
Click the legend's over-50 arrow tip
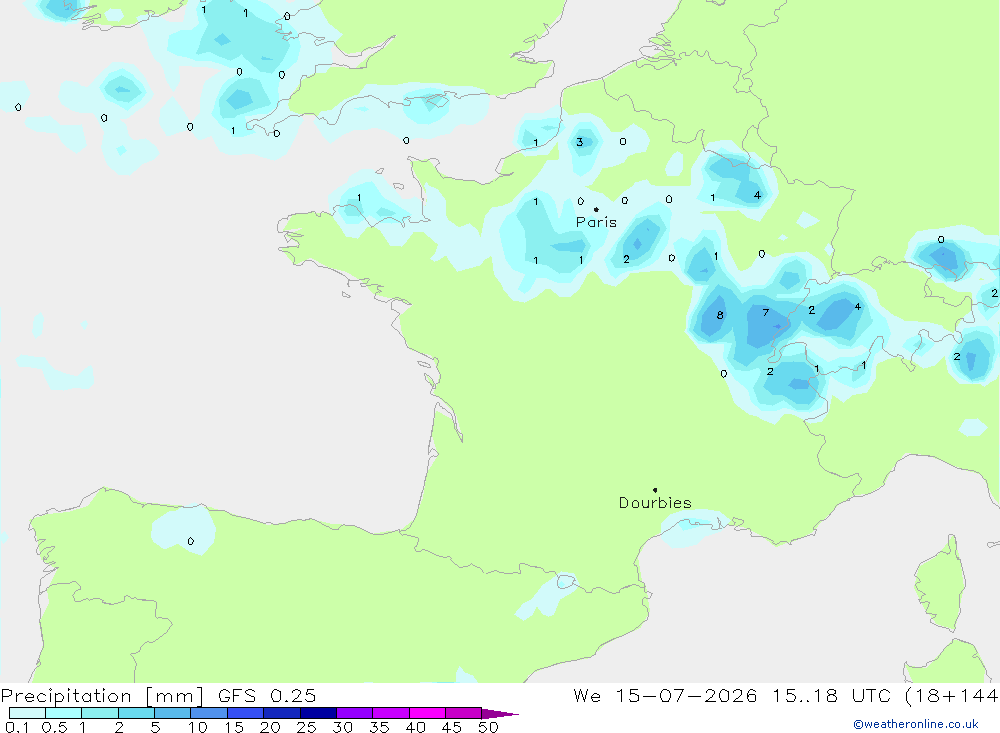(x=501, y=714)
